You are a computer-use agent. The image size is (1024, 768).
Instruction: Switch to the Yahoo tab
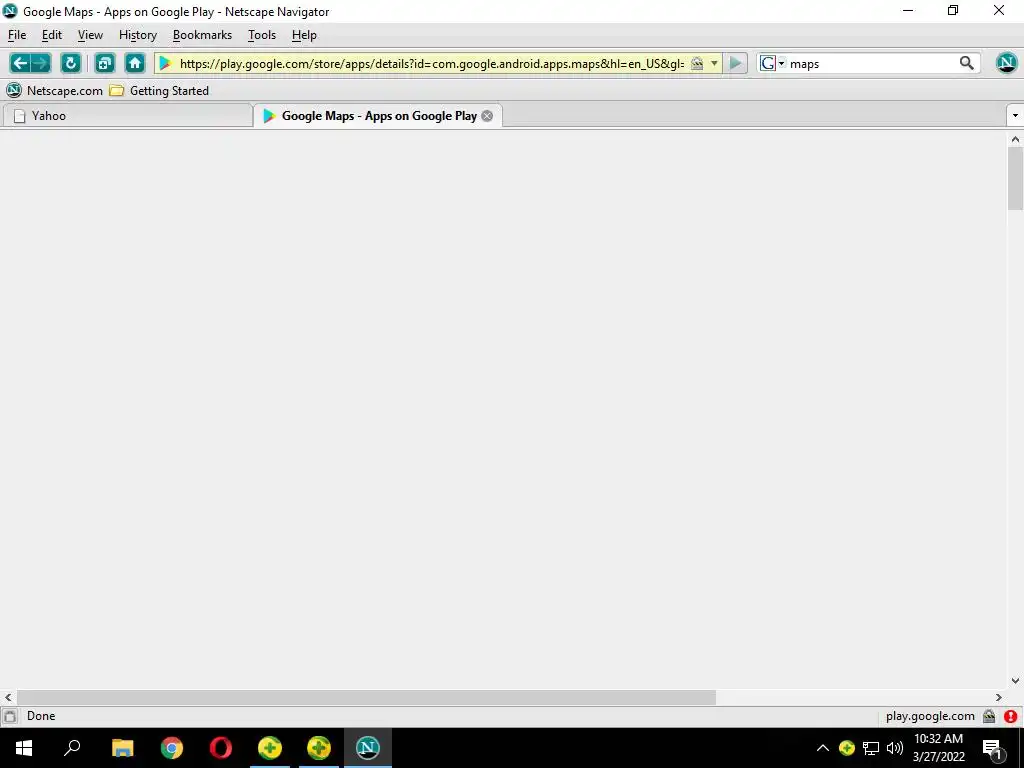(127, 116)
